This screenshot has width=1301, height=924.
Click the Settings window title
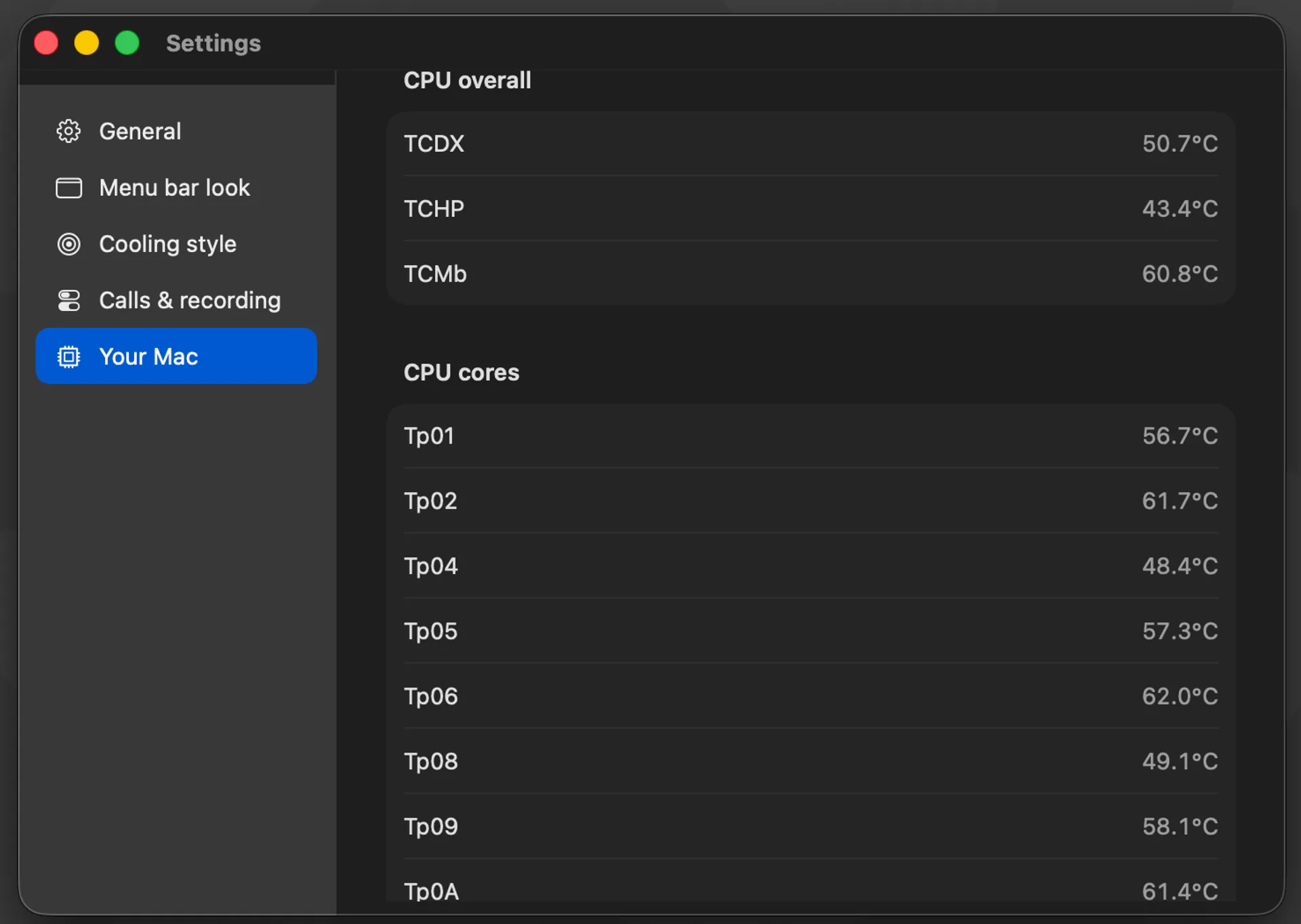213,43
